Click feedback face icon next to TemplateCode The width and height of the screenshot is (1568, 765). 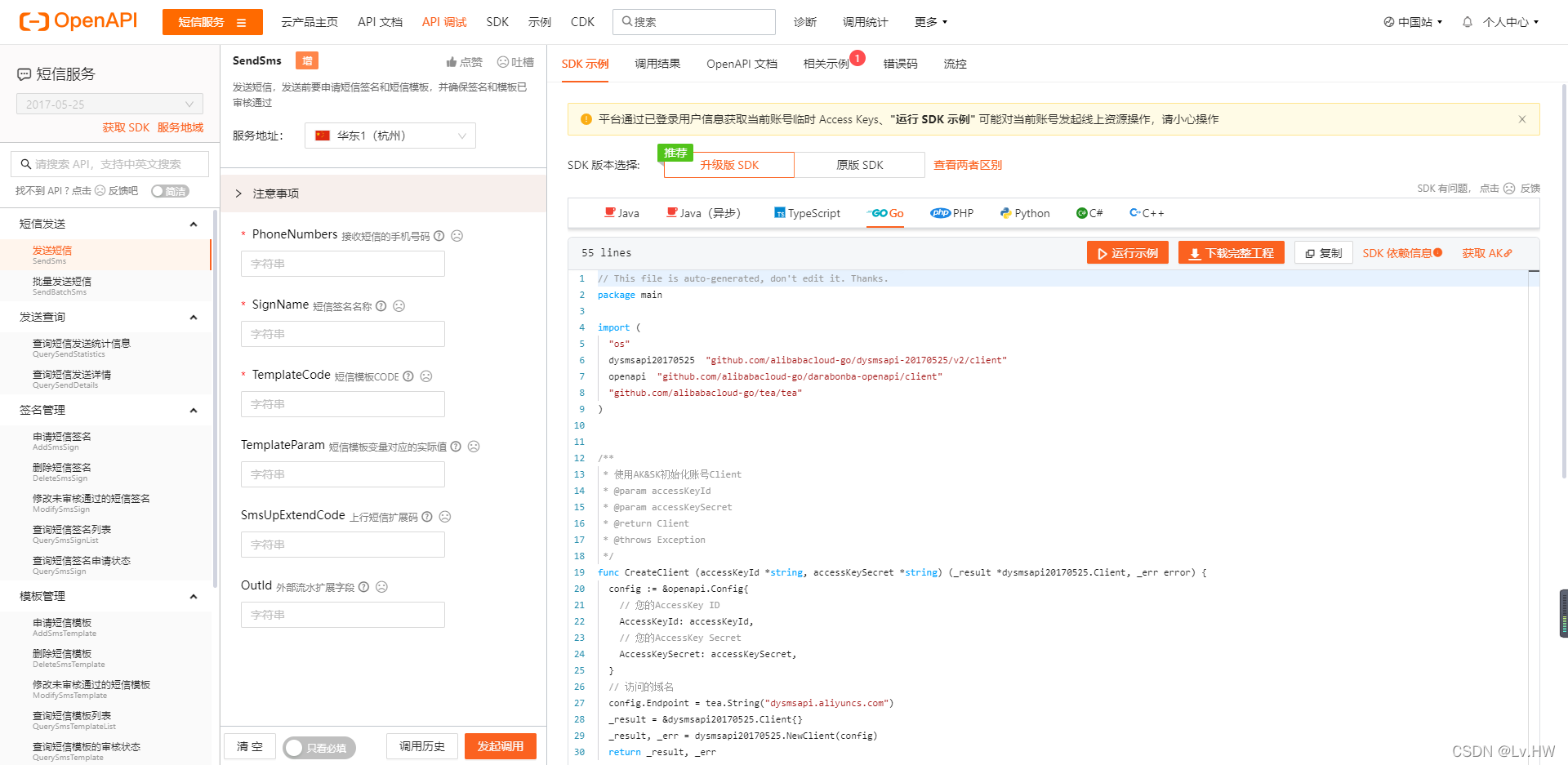426,376
